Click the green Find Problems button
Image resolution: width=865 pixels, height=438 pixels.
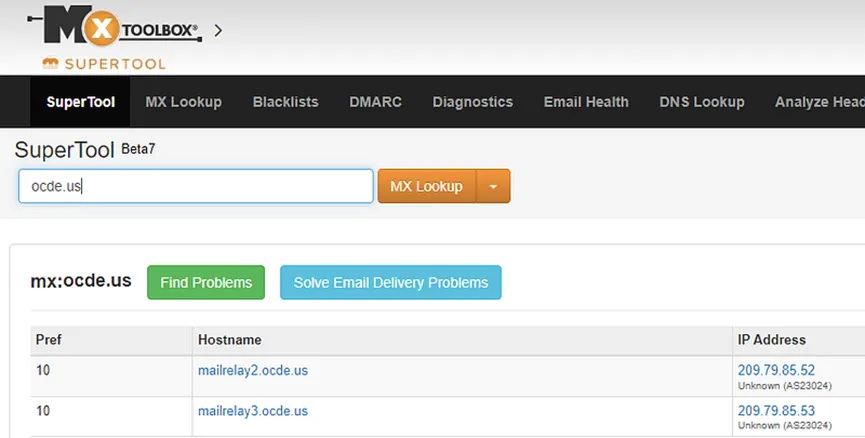(206, 282)
